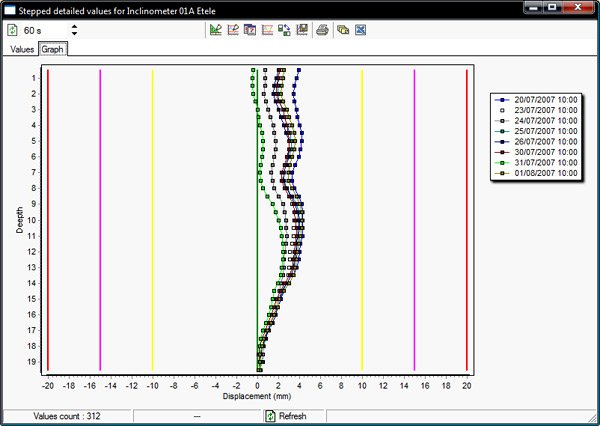The width and height of the screenshot is (600, 426).
Task: Select legend entry 31/07/2007 10:00
Action: 536,163
